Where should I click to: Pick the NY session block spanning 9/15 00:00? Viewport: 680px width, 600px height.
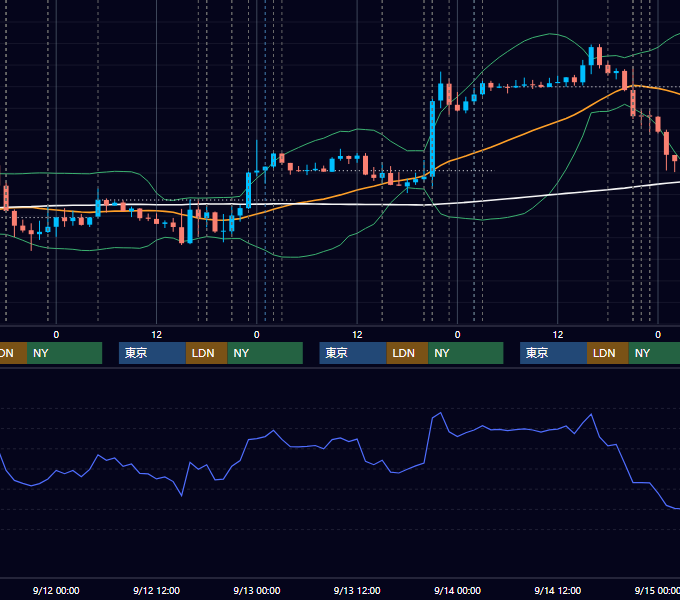click(654, 353)
